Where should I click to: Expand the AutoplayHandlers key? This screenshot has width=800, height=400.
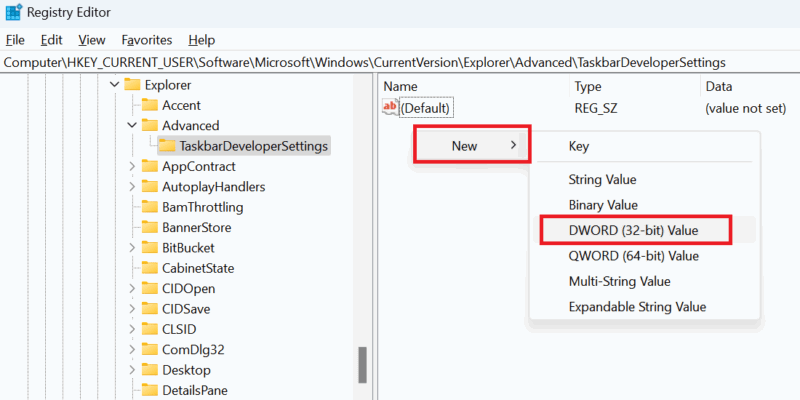pyautogui.click(x=132, y=187)
